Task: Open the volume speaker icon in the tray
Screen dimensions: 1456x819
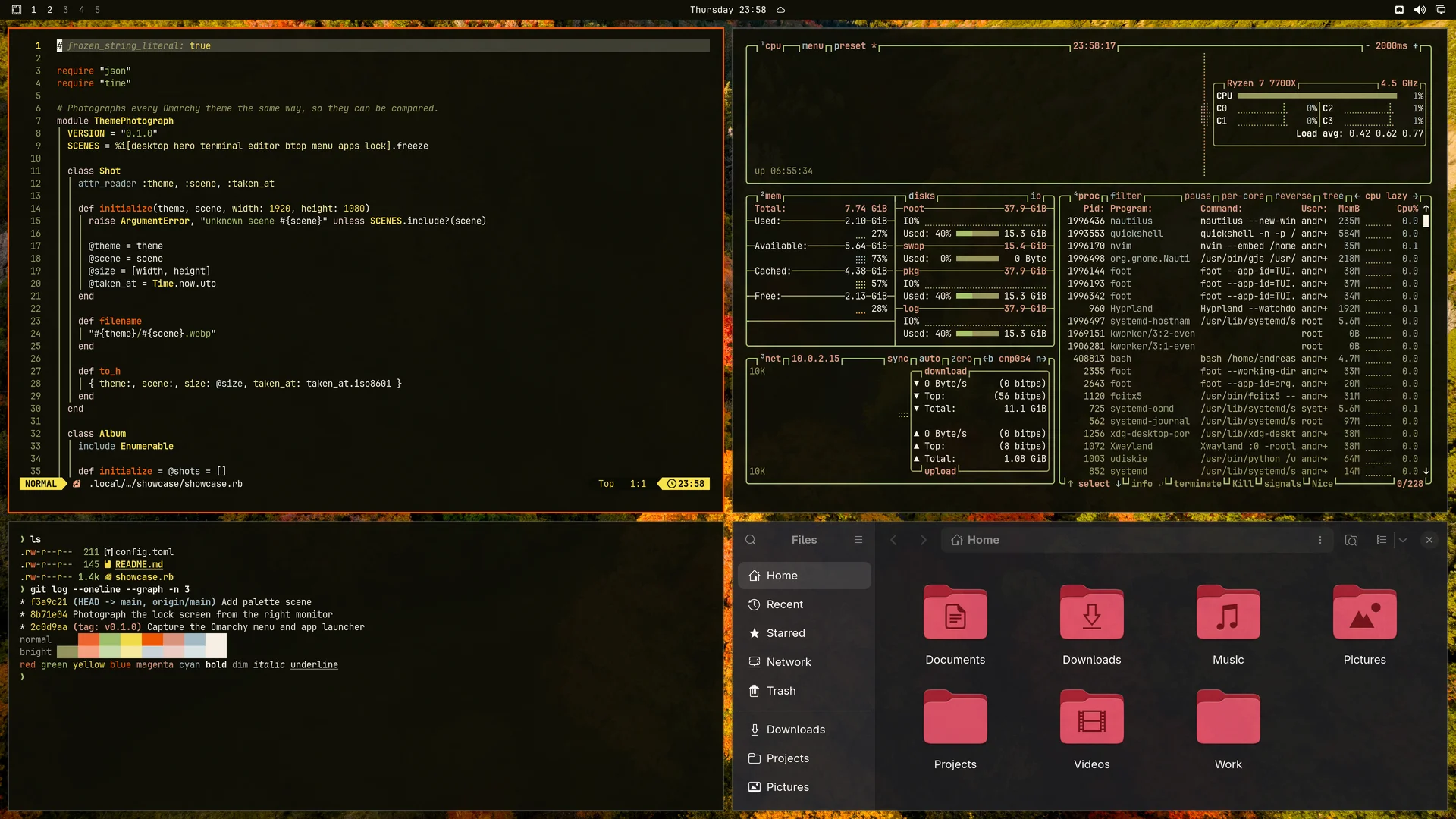Action: 1420,10
